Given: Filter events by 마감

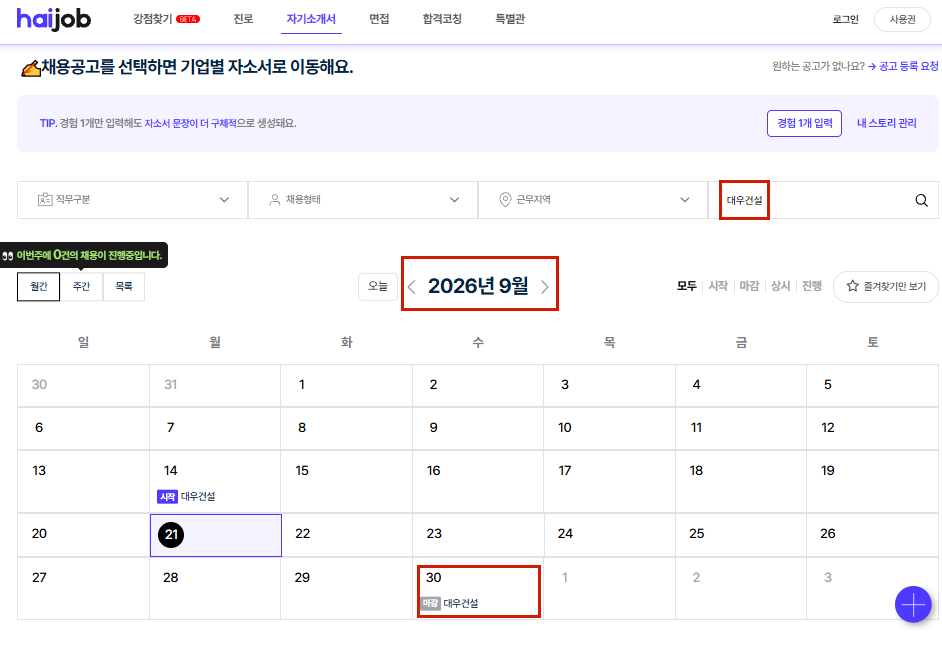Looking at the screenshot, I should (x=749, y=286).
